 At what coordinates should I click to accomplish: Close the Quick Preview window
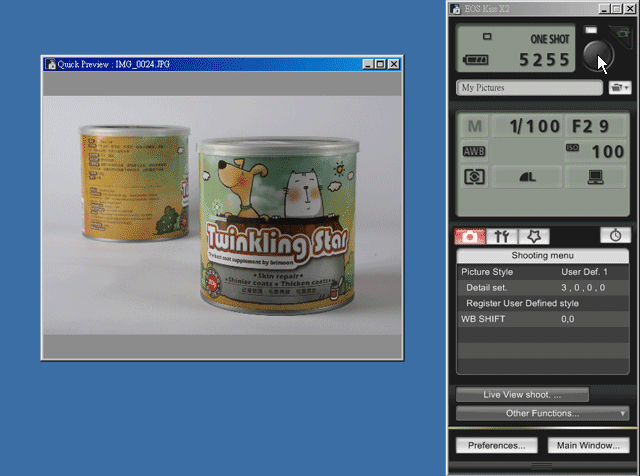[x=393, y=64]
